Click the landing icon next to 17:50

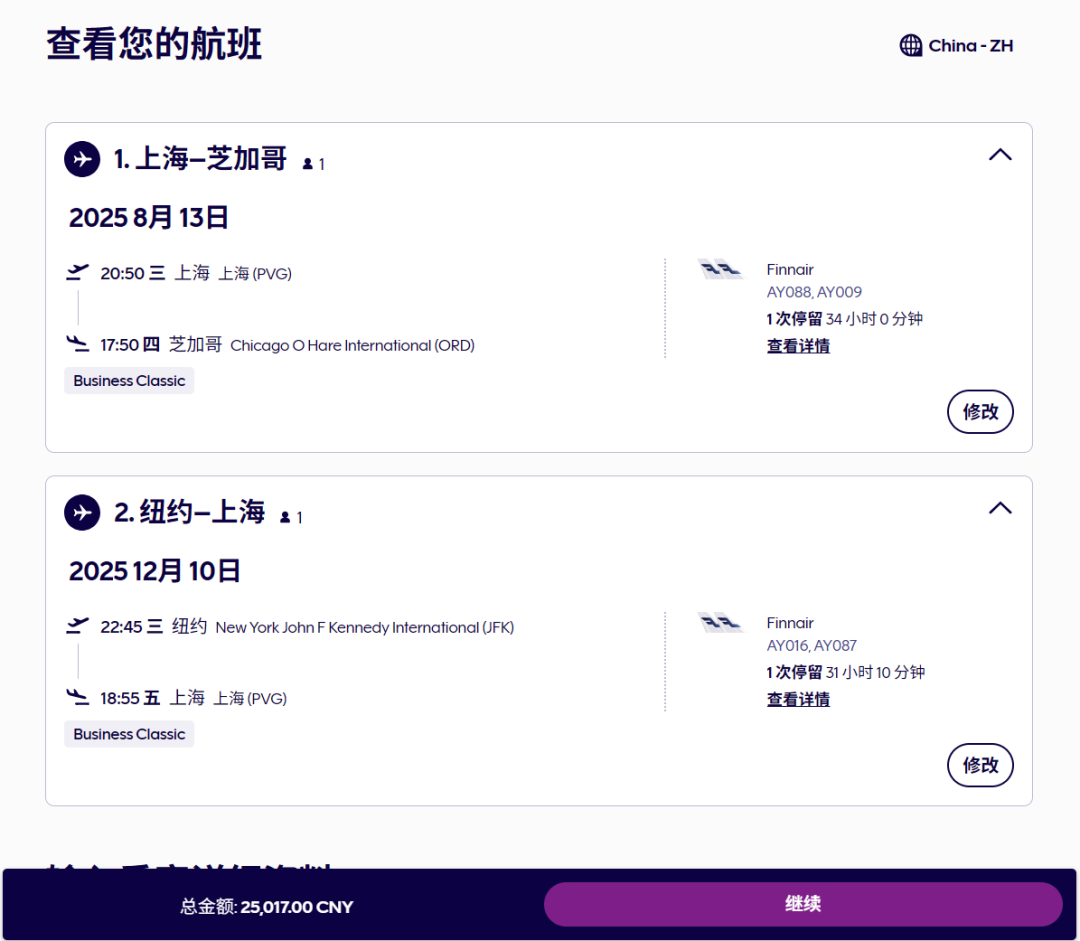(x=77, y=344)
